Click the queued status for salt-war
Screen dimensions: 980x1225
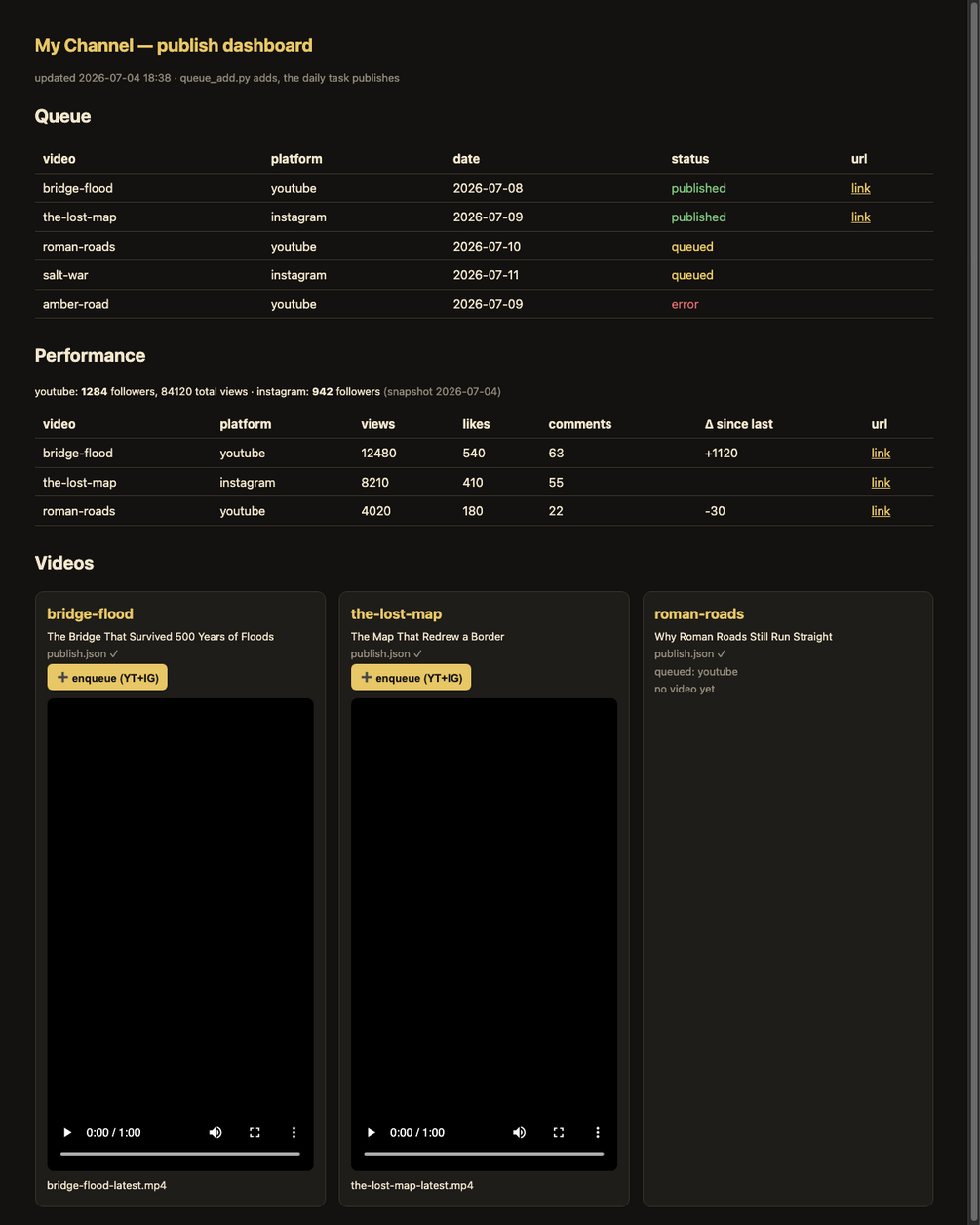coord(692,275)
